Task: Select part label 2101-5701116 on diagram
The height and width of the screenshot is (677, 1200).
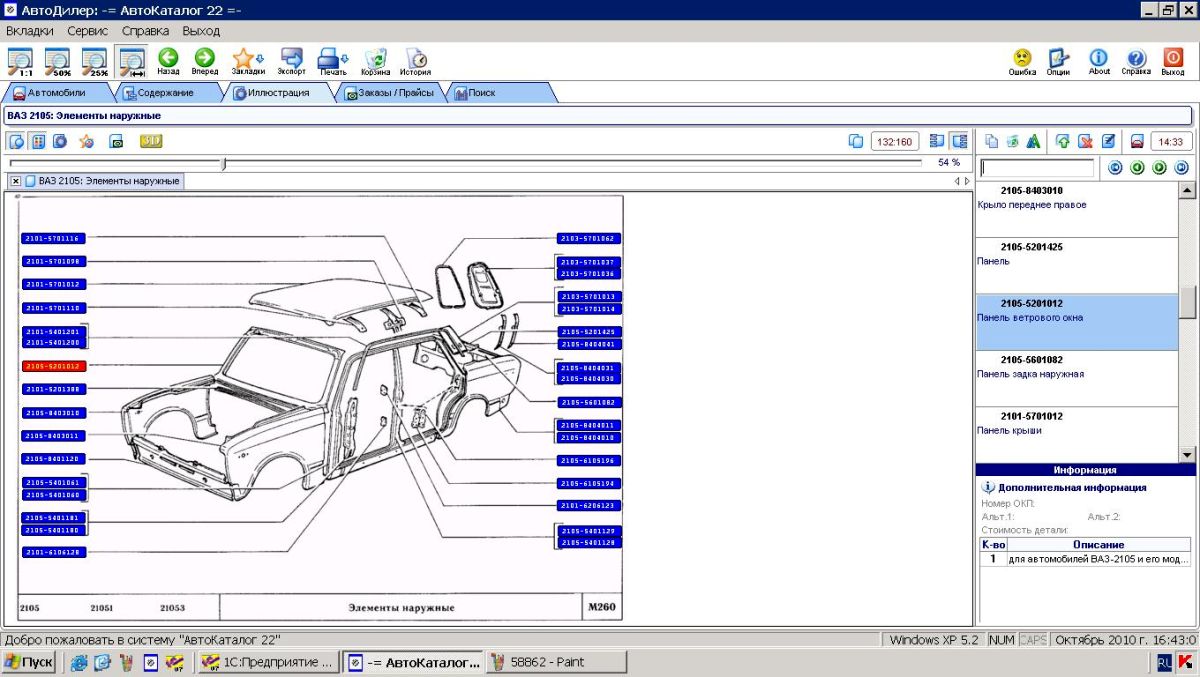Action: 54,239
